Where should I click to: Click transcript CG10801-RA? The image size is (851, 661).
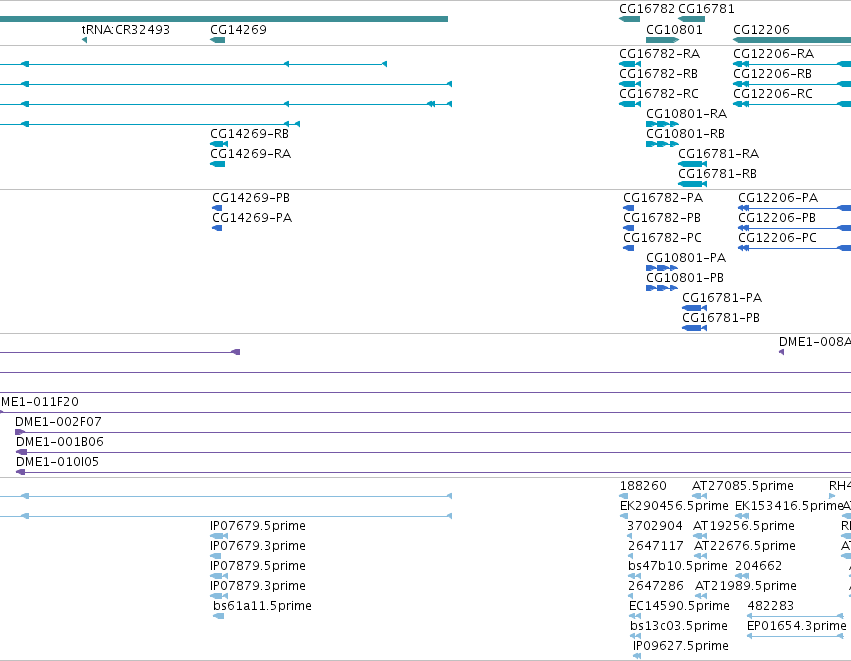686,114
